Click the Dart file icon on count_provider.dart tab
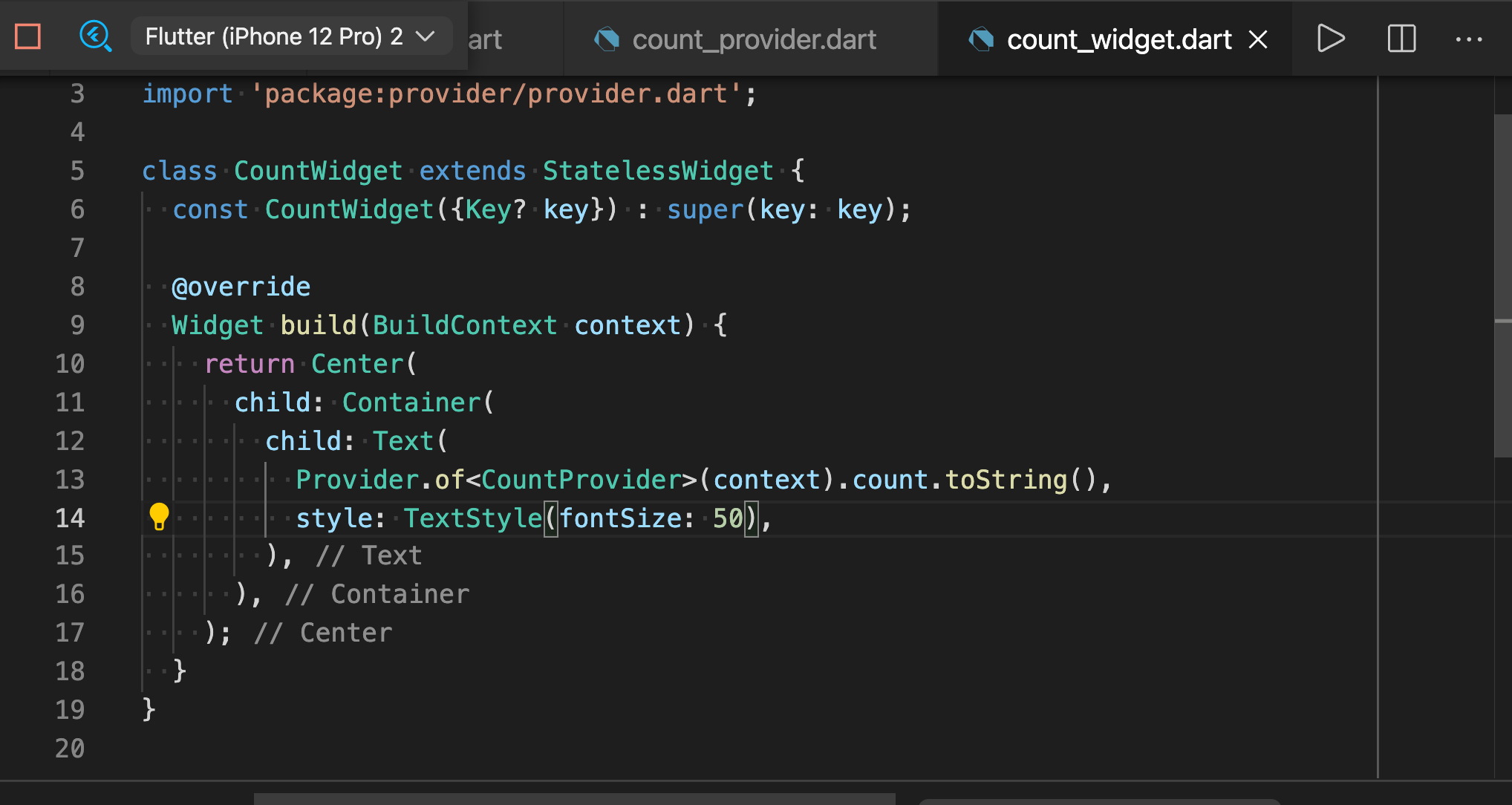Image resolution: width=1512 pixels, height=805 pixels. tap(607, 39)
